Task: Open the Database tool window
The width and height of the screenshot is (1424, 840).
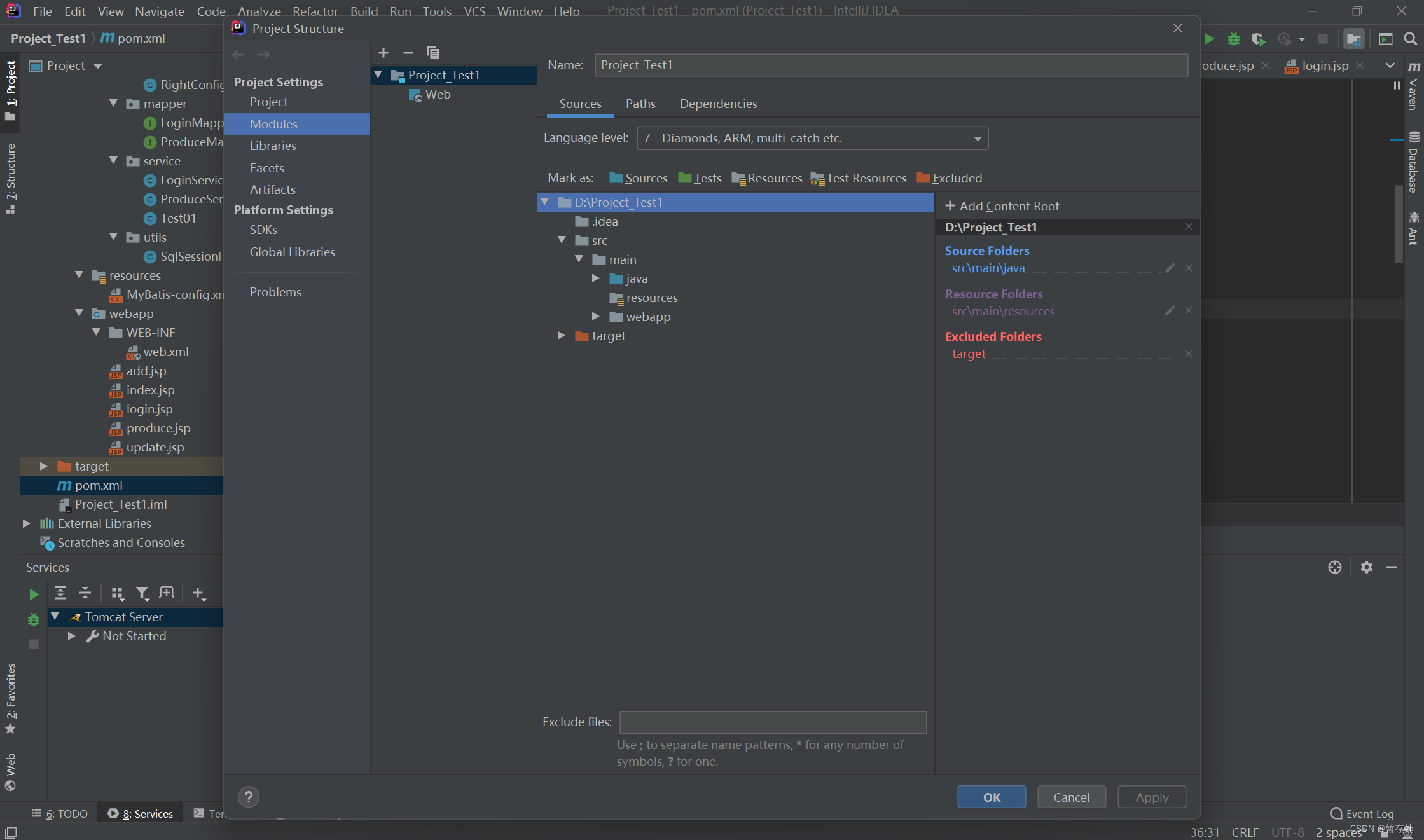Action: coord(1413,162)
